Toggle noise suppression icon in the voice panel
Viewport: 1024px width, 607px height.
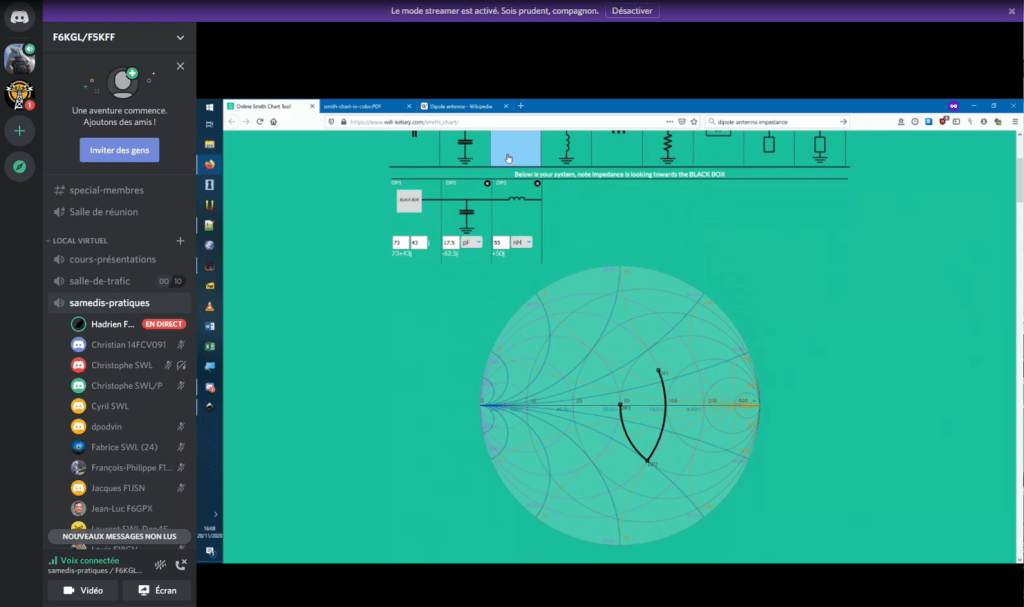(159, 565)
